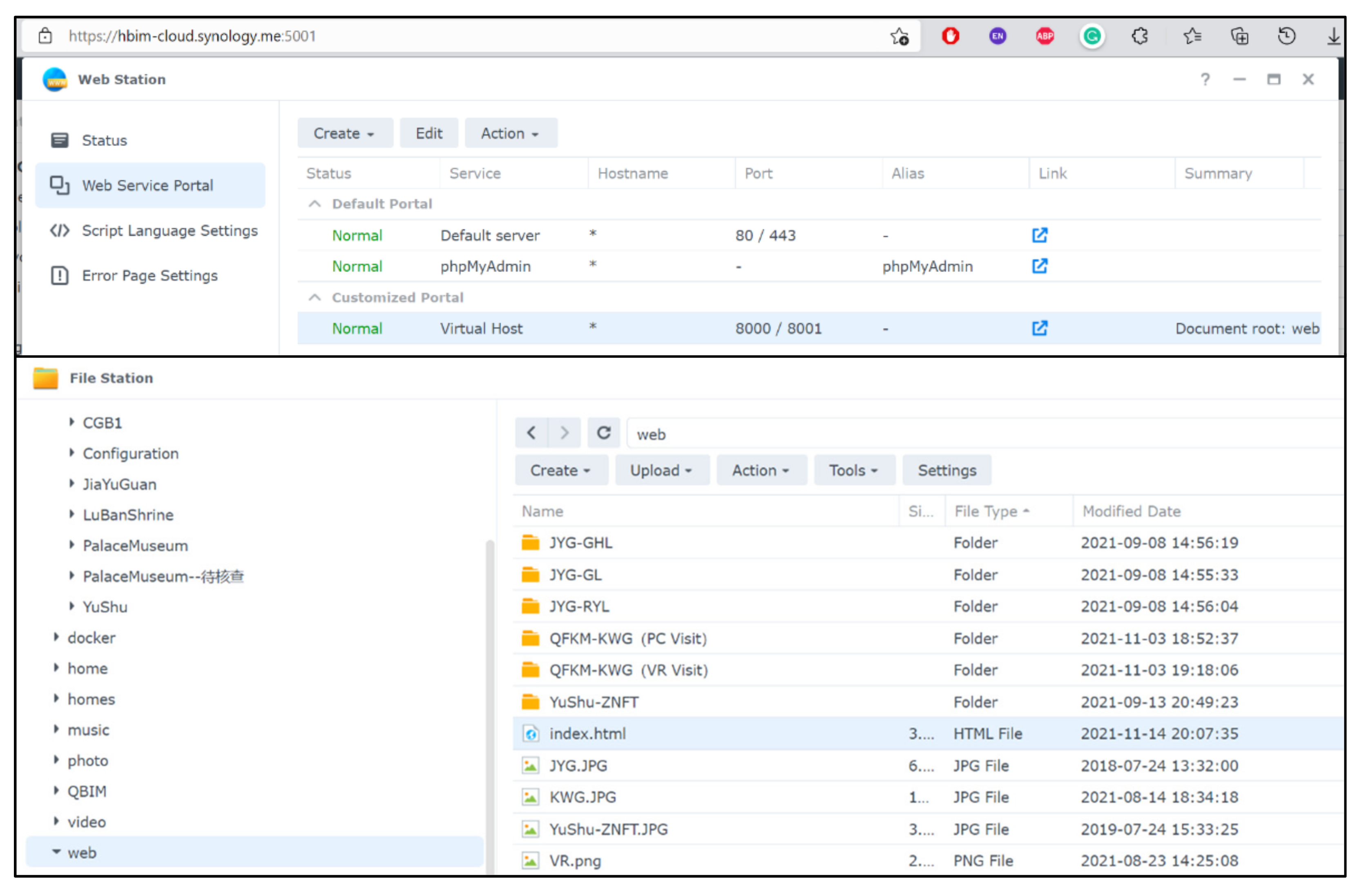The height and width of the screenshot is (896, 1366).
Task: Open the Tools dropdown menu
Action: (853, 471)
